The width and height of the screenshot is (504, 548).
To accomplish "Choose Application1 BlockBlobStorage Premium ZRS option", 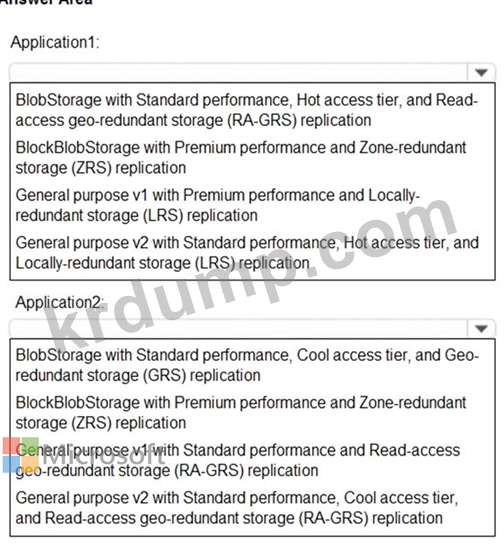I will (x=241, y=158).
